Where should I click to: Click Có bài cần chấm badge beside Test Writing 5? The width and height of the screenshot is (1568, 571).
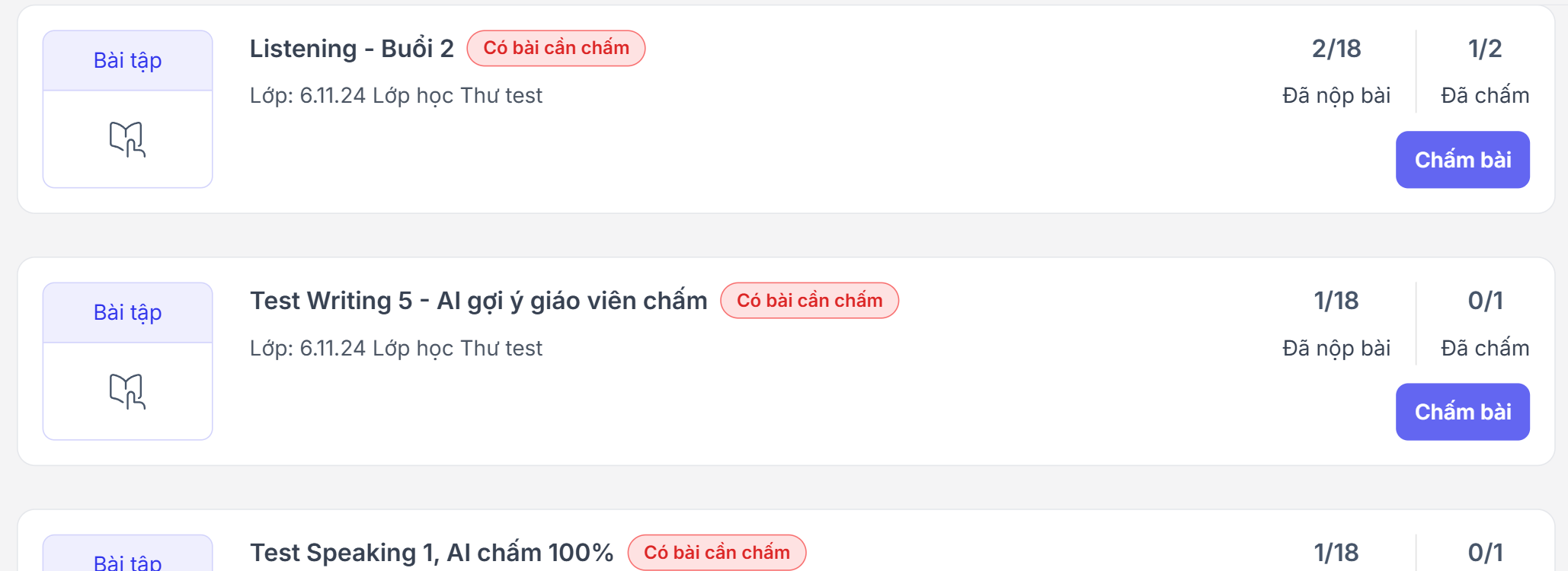809,301
